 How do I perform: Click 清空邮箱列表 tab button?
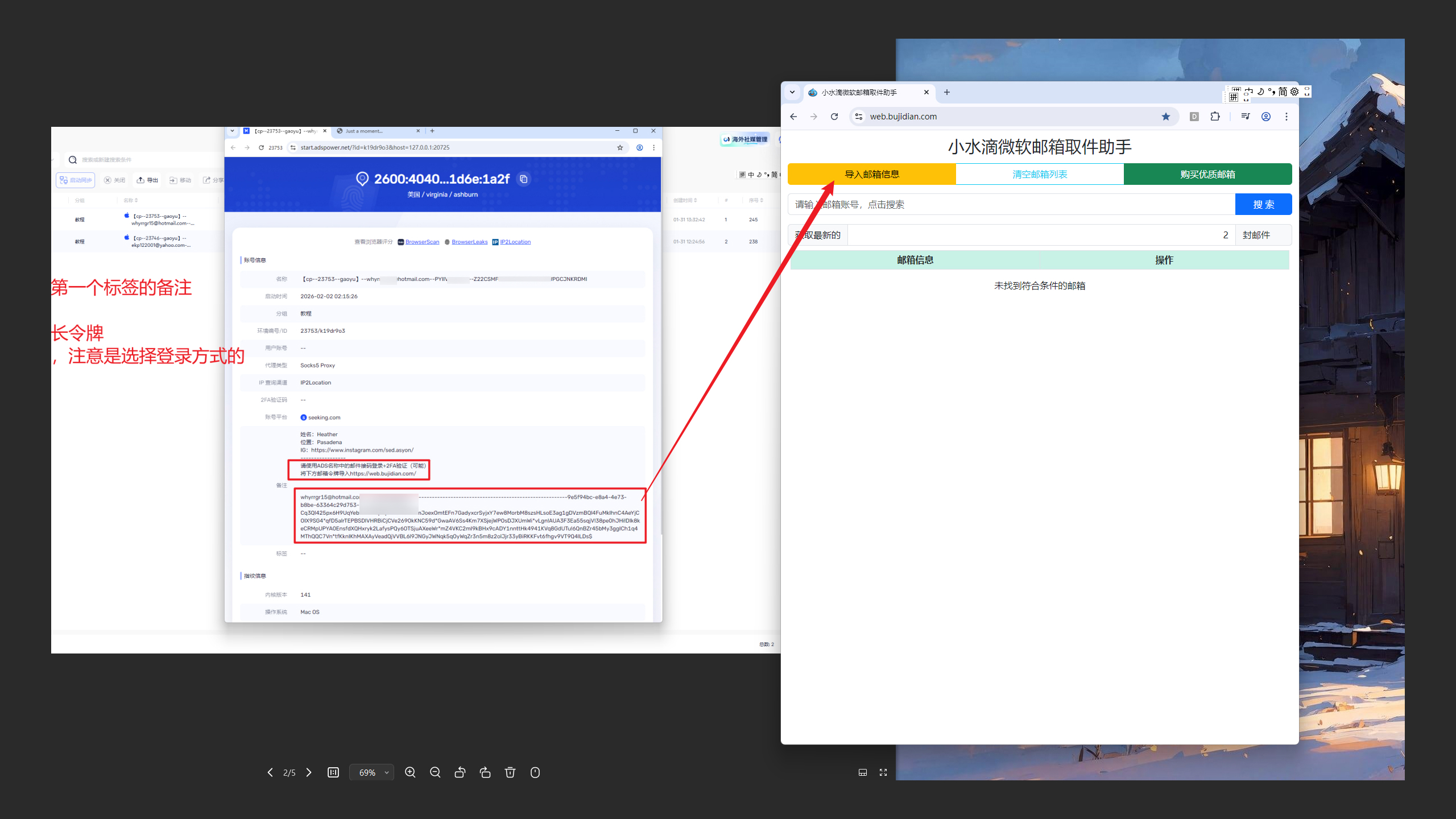point(1040,174)
